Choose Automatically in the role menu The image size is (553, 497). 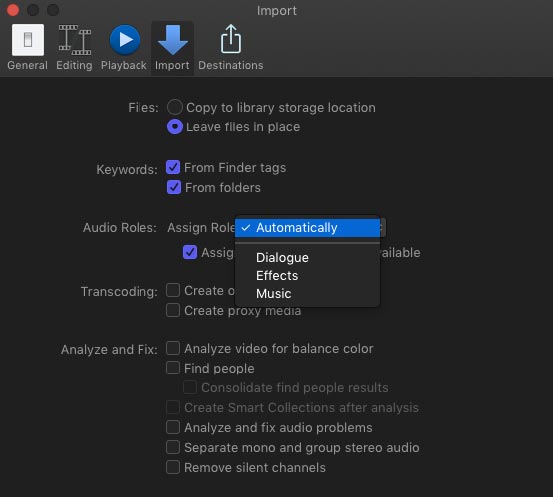pos(308,228)
